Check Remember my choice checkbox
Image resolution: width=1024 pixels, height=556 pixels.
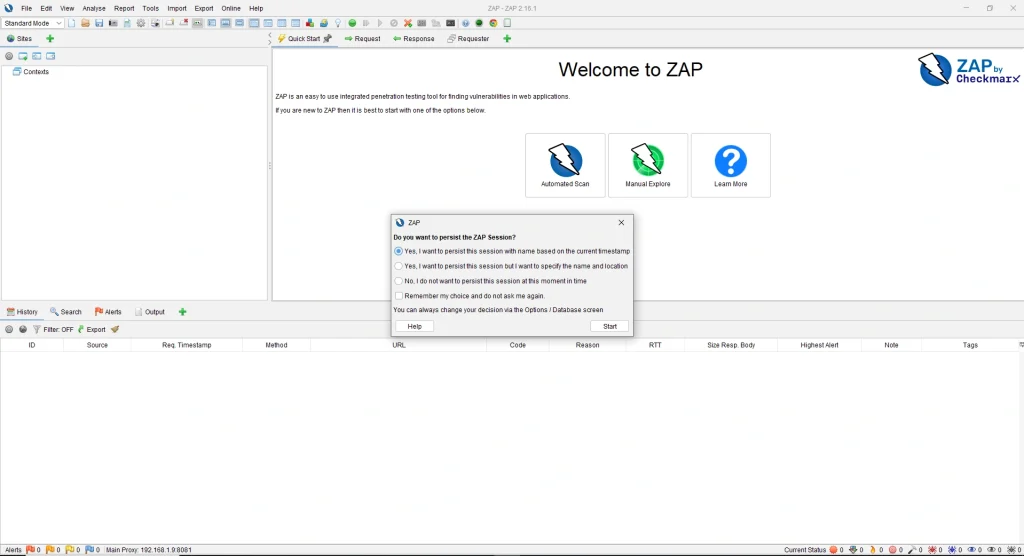click(399, 296)
